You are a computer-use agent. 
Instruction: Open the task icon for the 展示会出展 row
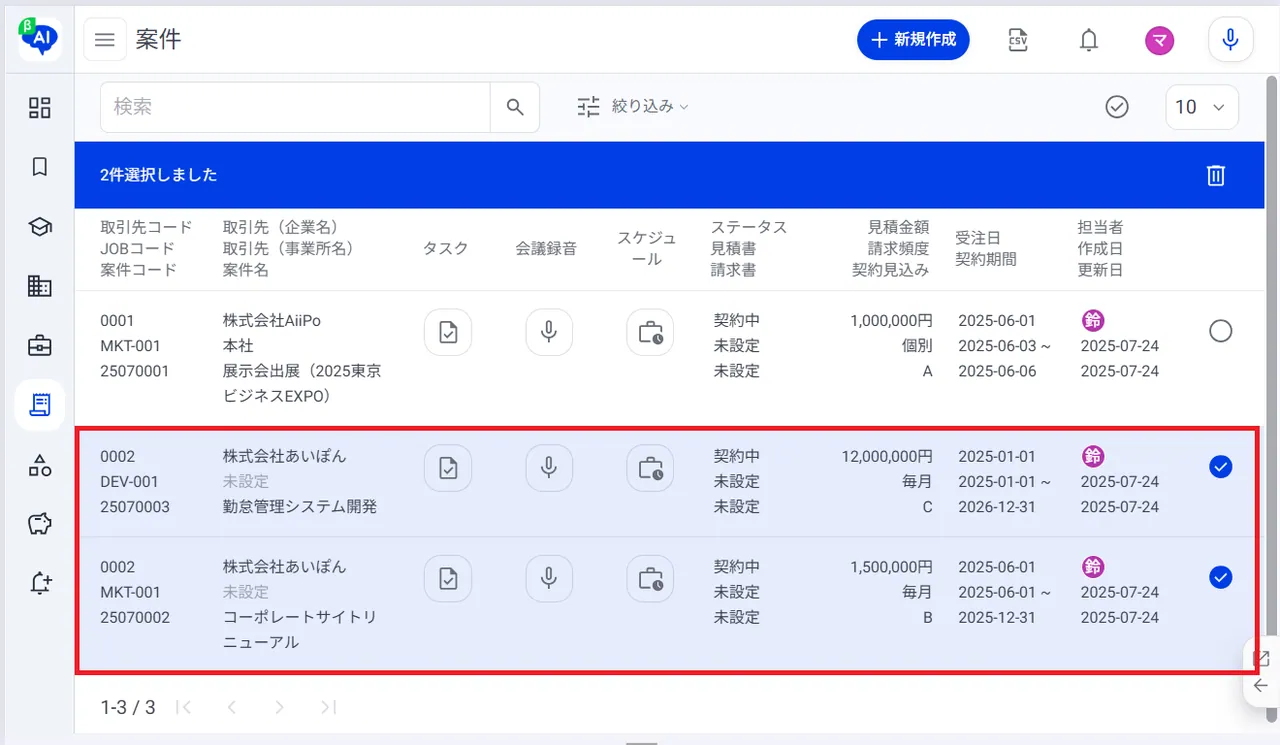click(448, 332)
